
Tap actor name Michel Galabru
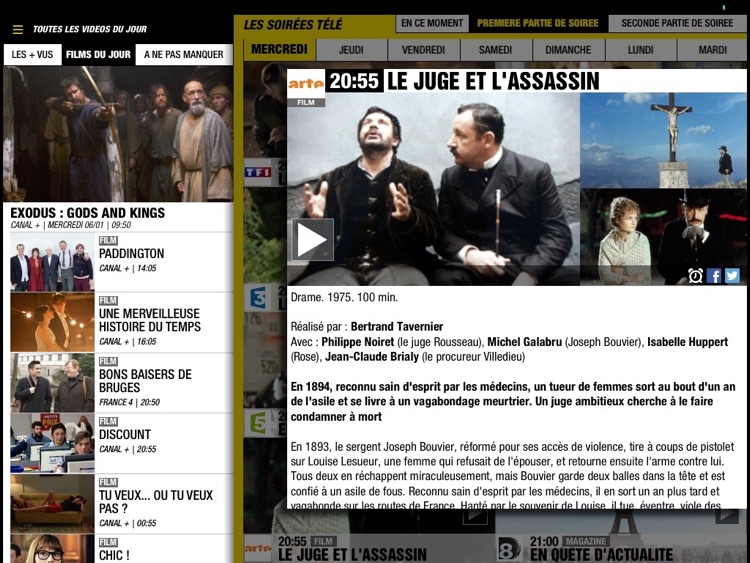[525, 342]
